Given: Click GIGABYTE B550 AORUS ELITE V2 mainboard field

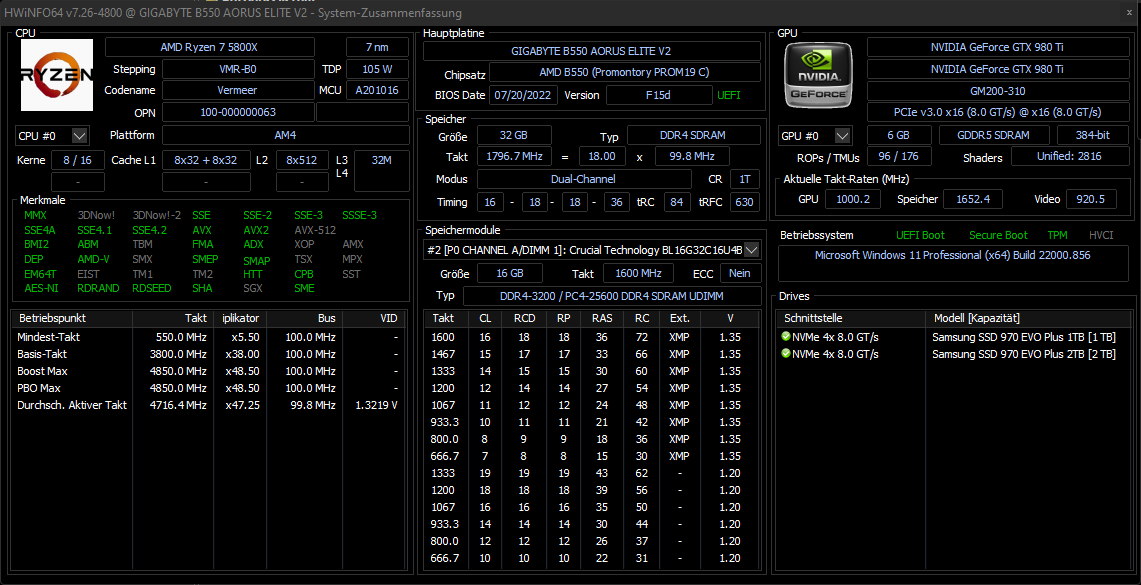Looking at the screenshot, I should coord(592,51).
